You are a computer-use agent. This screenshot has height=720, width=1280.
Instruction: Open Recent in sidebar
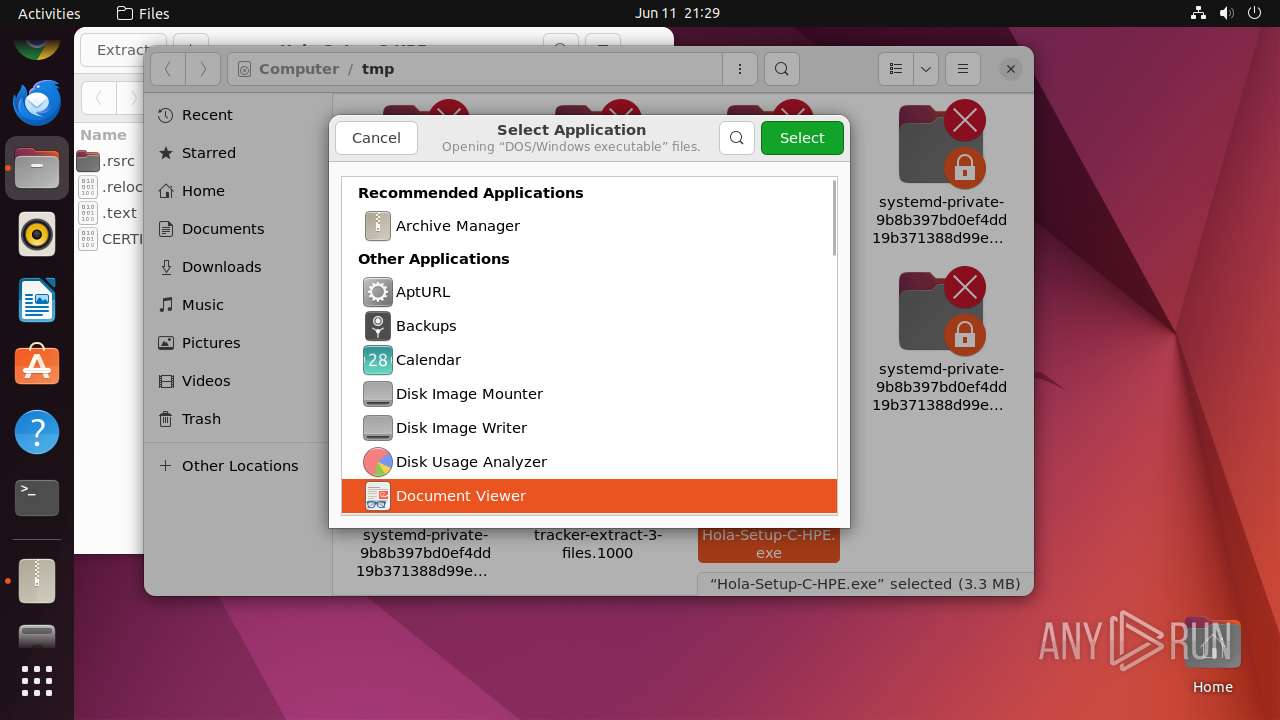[x=238, y=115]
